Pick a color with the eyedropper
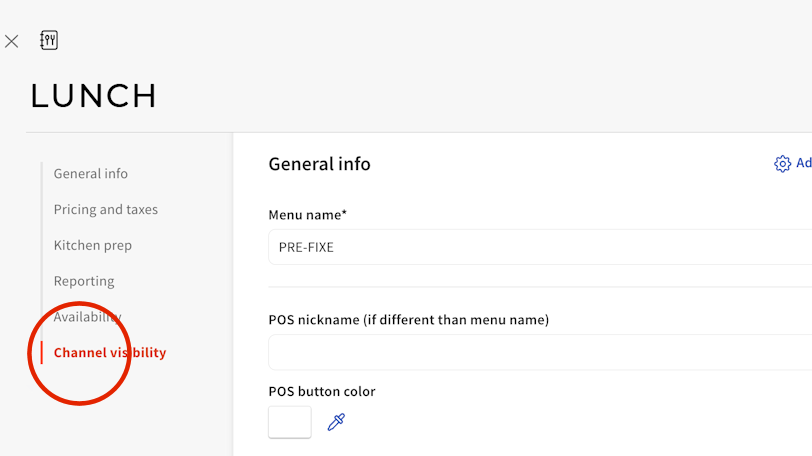This screenshot has height=456, width=812. [336, 422]
